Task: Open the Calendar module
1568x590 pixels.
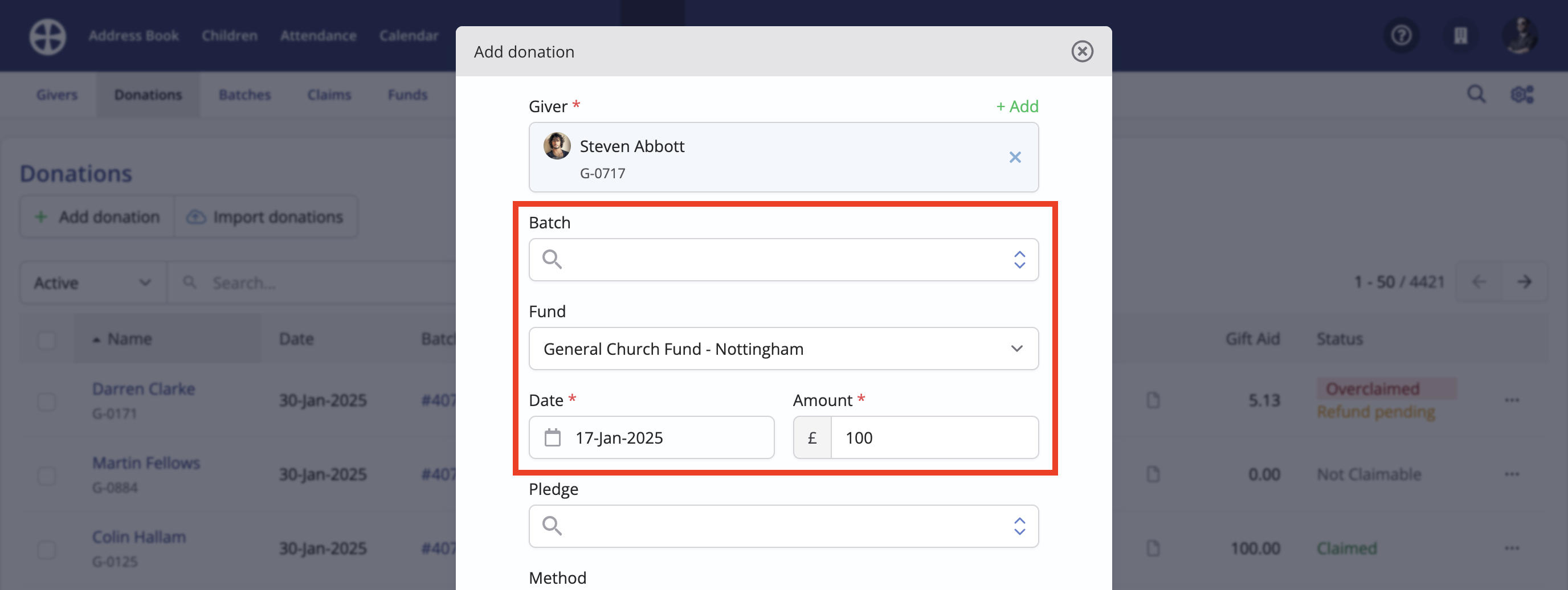Action: pyautogui.click(x=409, y=36)
